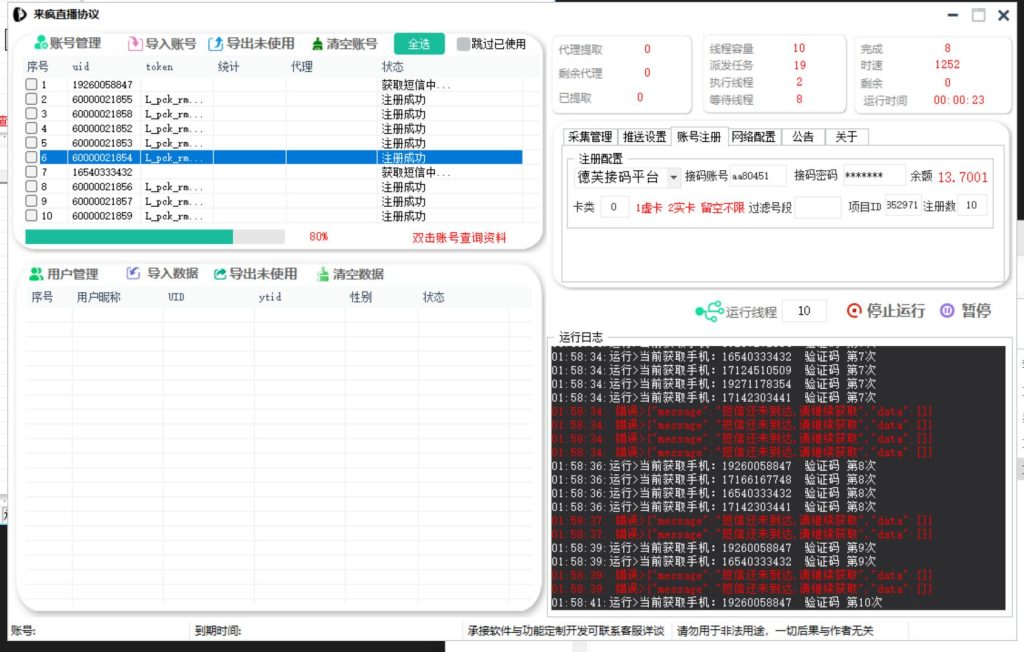Click the green 80% progress bar
1024x652 pixels.
pyautogui.click(x=128, y=237)
